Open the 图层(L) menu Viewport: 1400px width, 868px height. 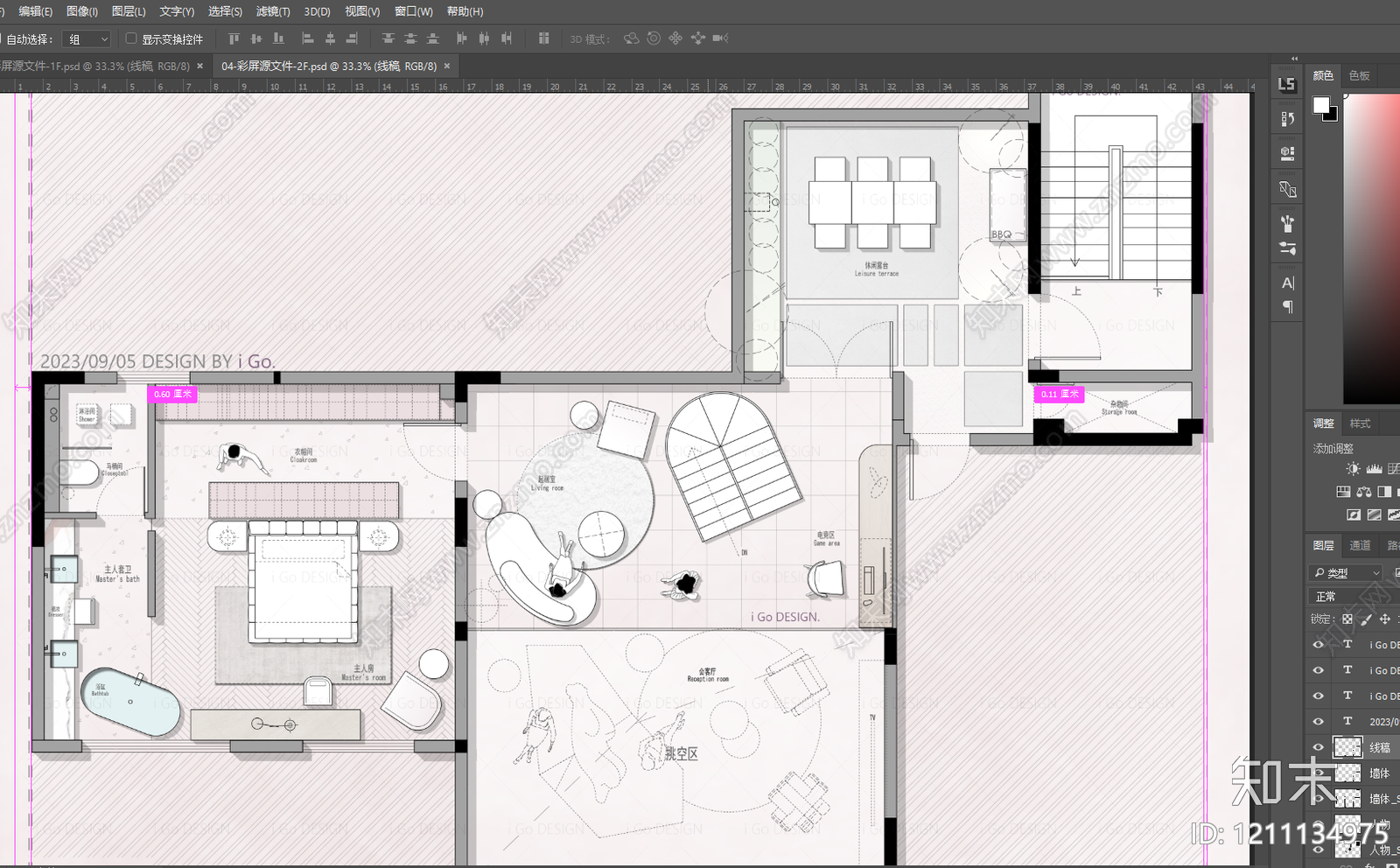coord(129,11)
